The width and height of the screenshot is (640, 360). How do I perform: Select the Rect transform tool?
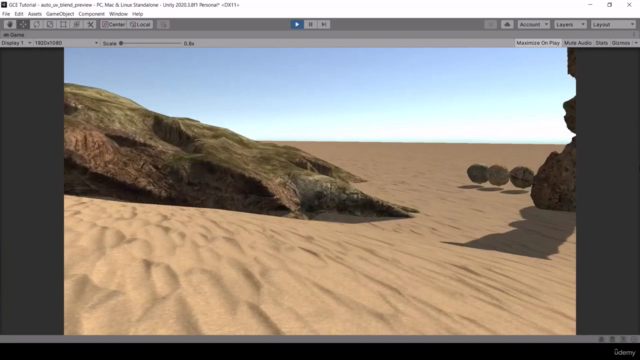pos(63,24)
